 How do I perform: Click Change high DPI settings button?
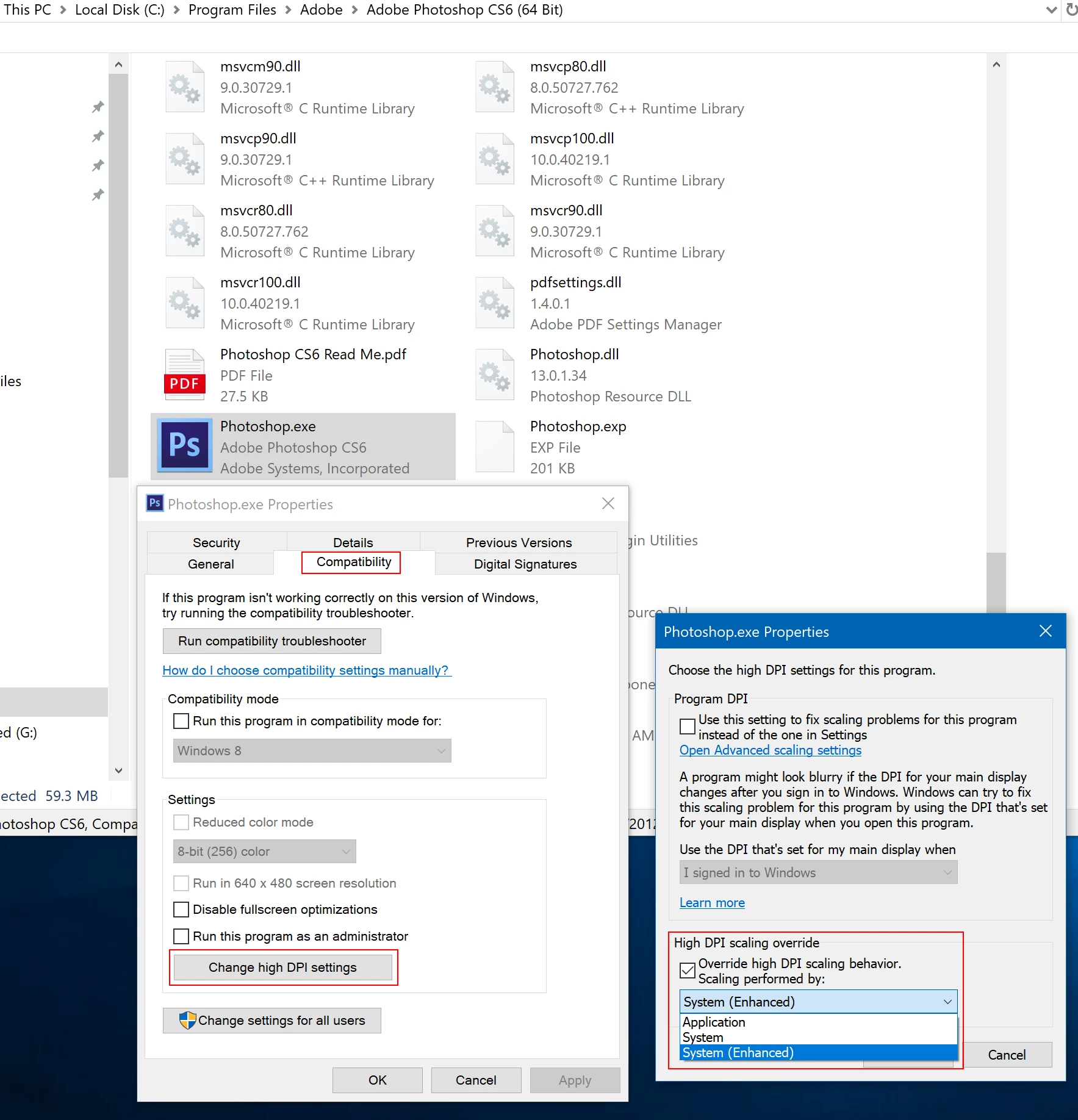[x=283, y=967]
